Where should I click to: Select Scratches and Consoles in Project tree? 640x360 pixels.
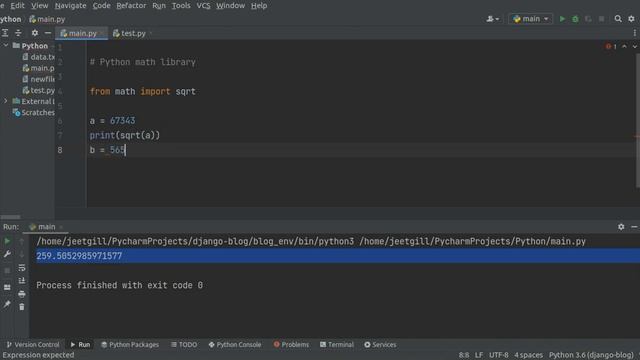click(x=33, y=112)
